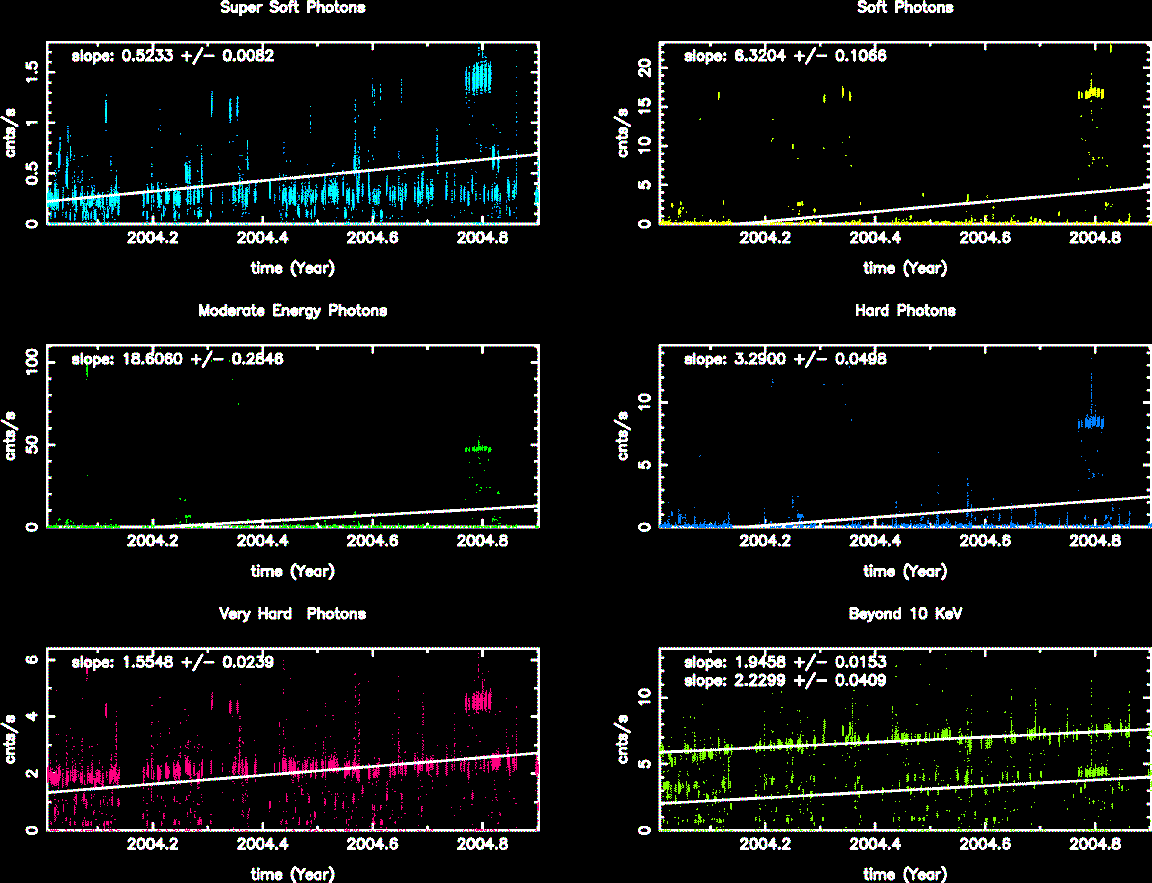Click the time (Year) label under Very Hard Photons
The width and height of the screenshot is (1152, 883).
click(x=292, y=874)
